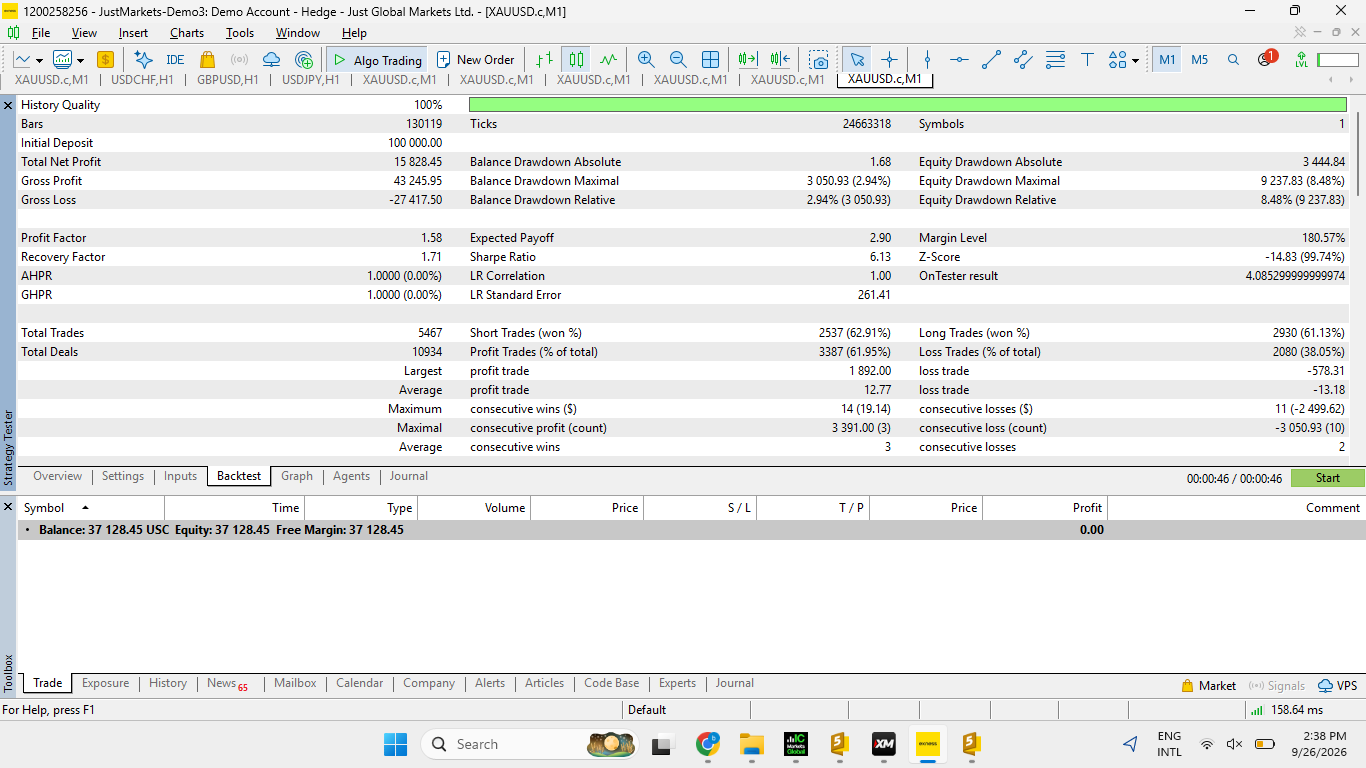Open the Market link in Toolbox bar
This screenshot has width=1366, height=768.
(1208, 686)
